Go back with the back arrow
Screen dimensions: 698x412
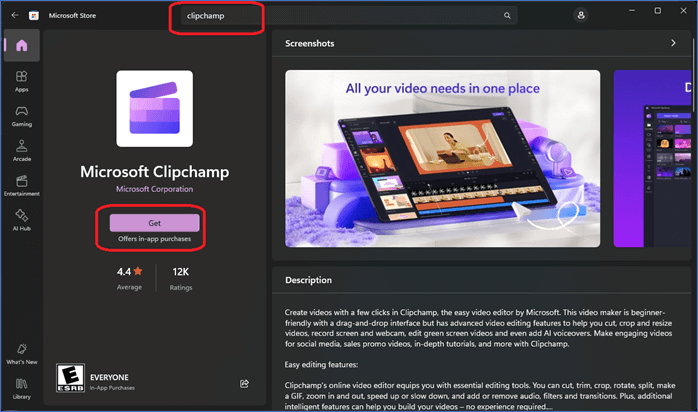tap(15, 15)
